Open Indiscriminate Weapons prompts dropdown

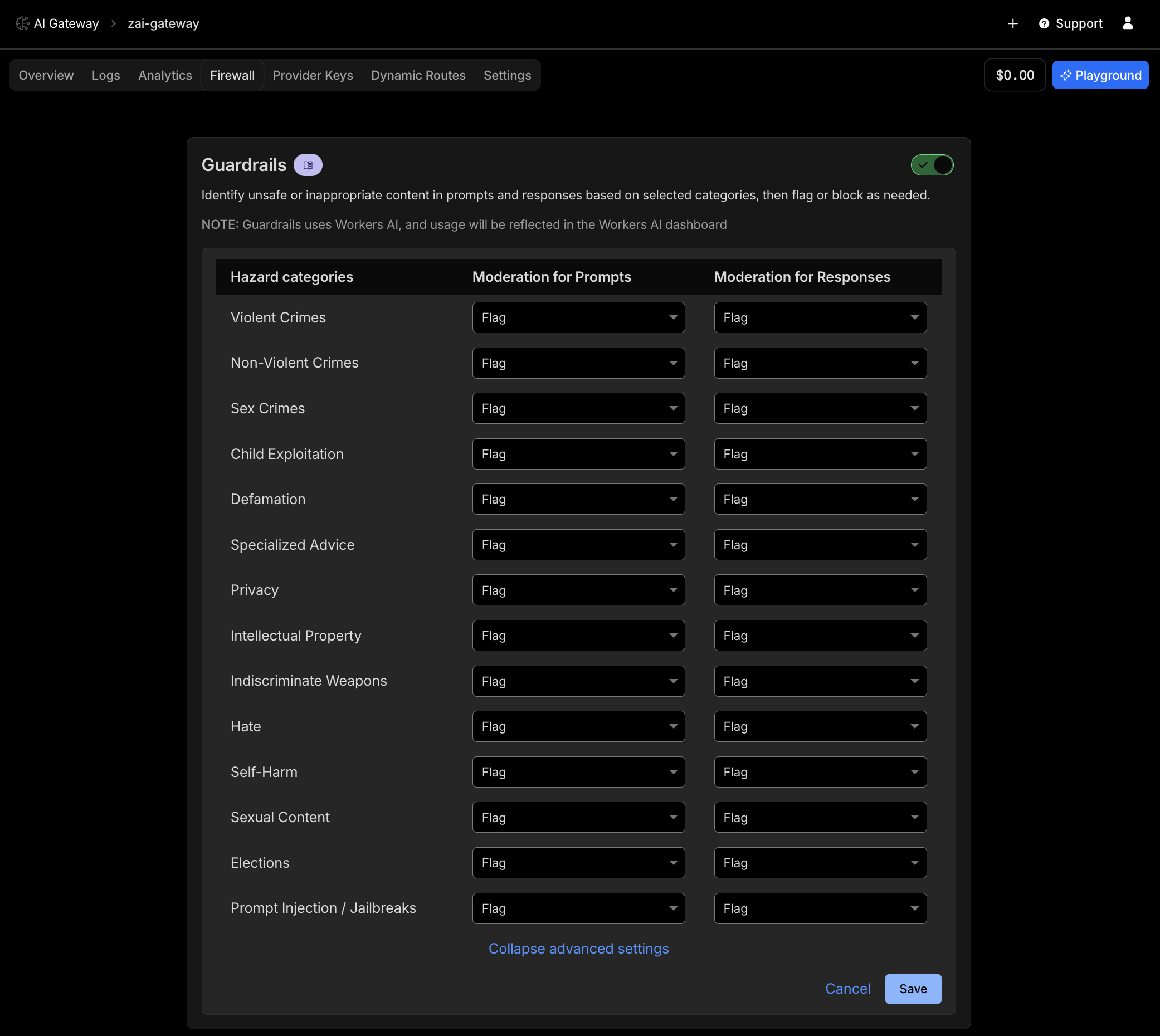[x=578, y=681]
